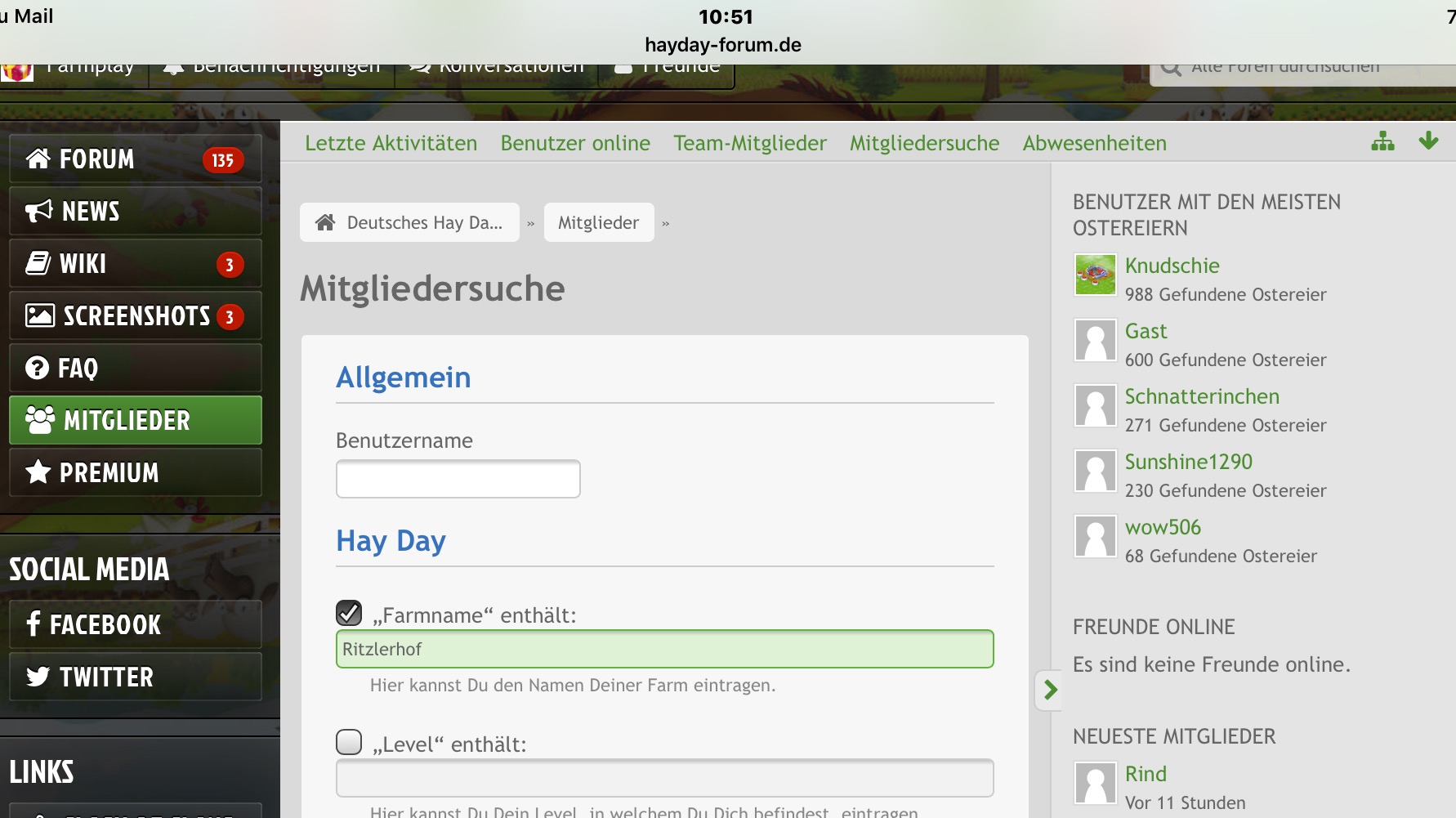Open the Team-Mitglieder tab
Image resolution: width=1456 pixels, height=818 pixels.
749,143
